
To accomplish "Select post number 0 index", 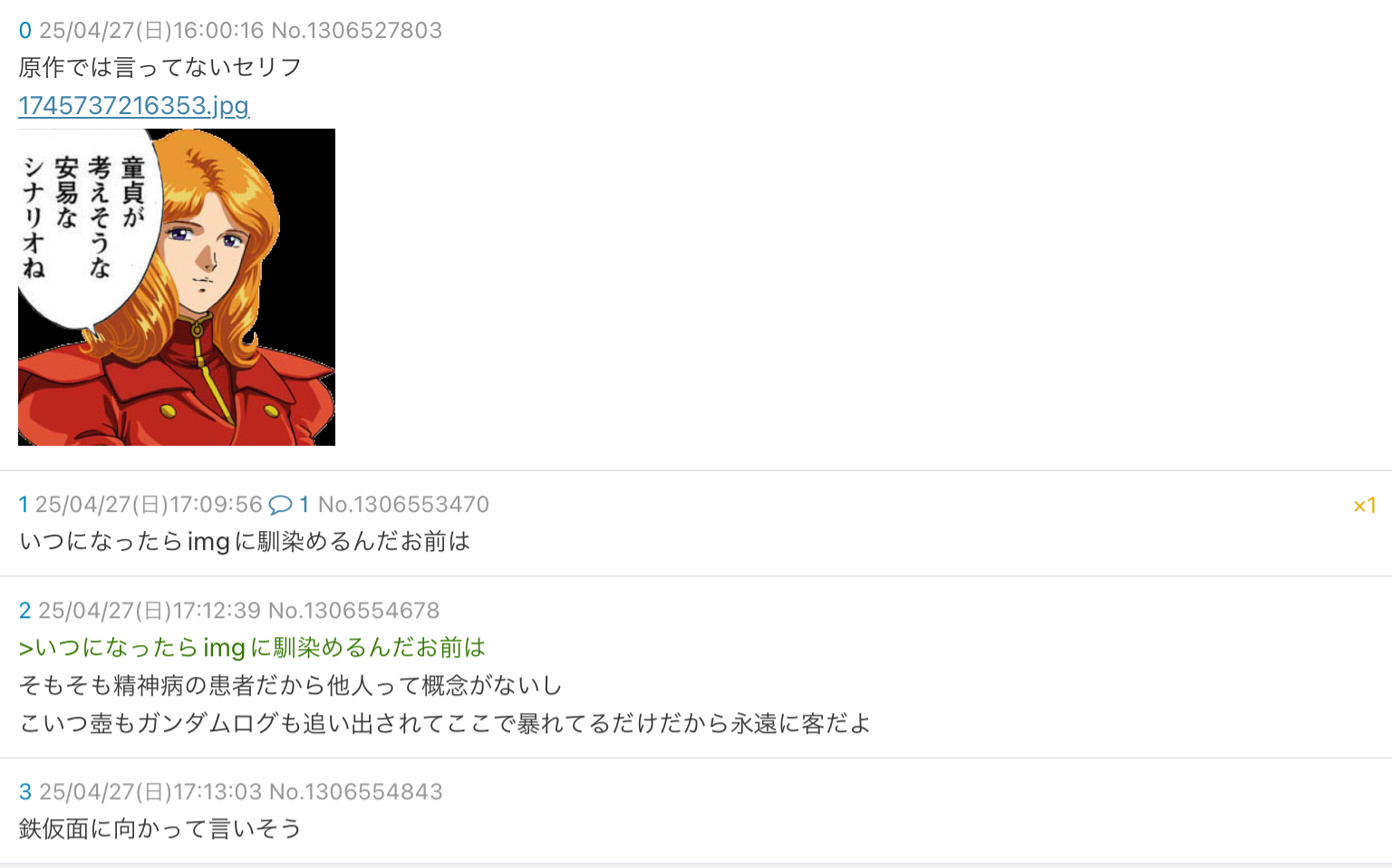I will [25, 31].
